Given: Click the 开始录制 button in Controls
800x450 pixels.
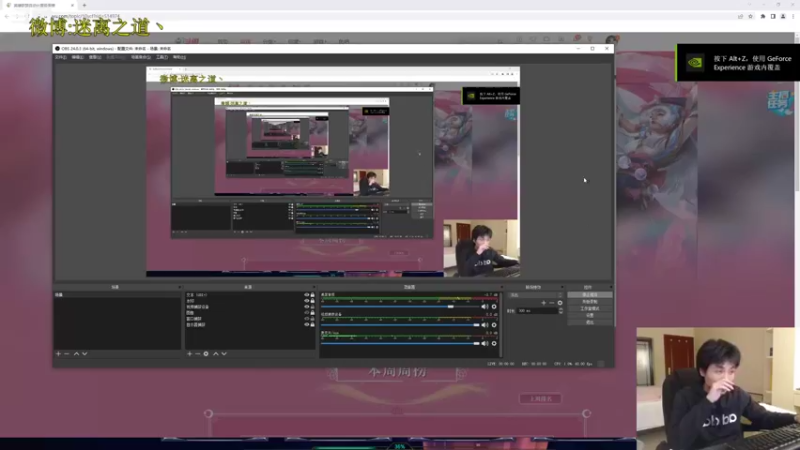Looking at the screenshot, I should (x=590, y=302).
